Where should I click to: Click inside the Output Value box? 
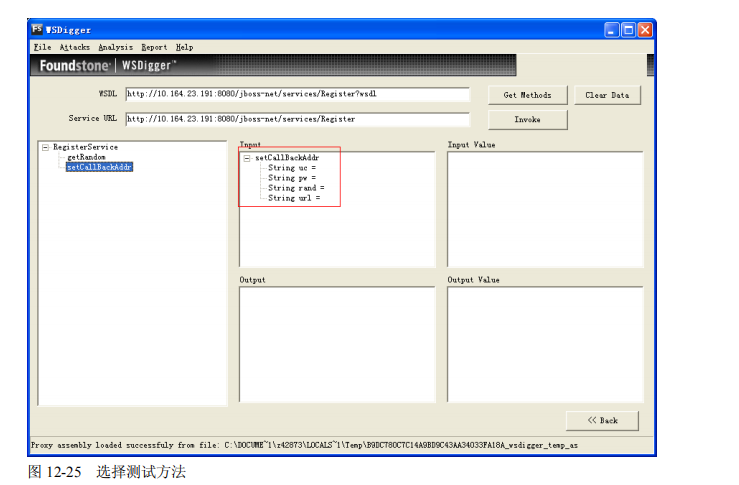[x=545, y=345]
